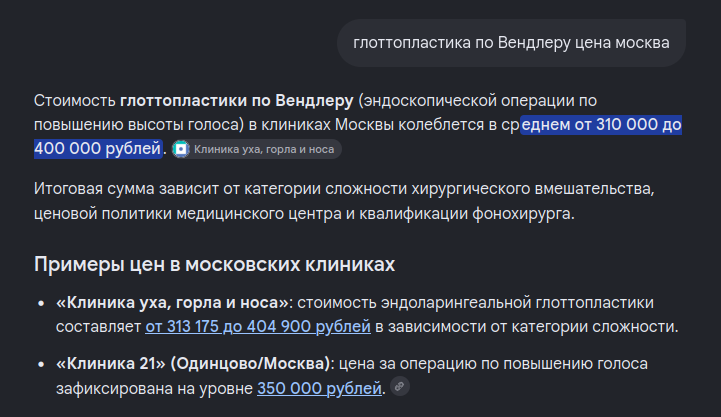Click the heading Примеры цен в московских клиниках

click(214, 264)
